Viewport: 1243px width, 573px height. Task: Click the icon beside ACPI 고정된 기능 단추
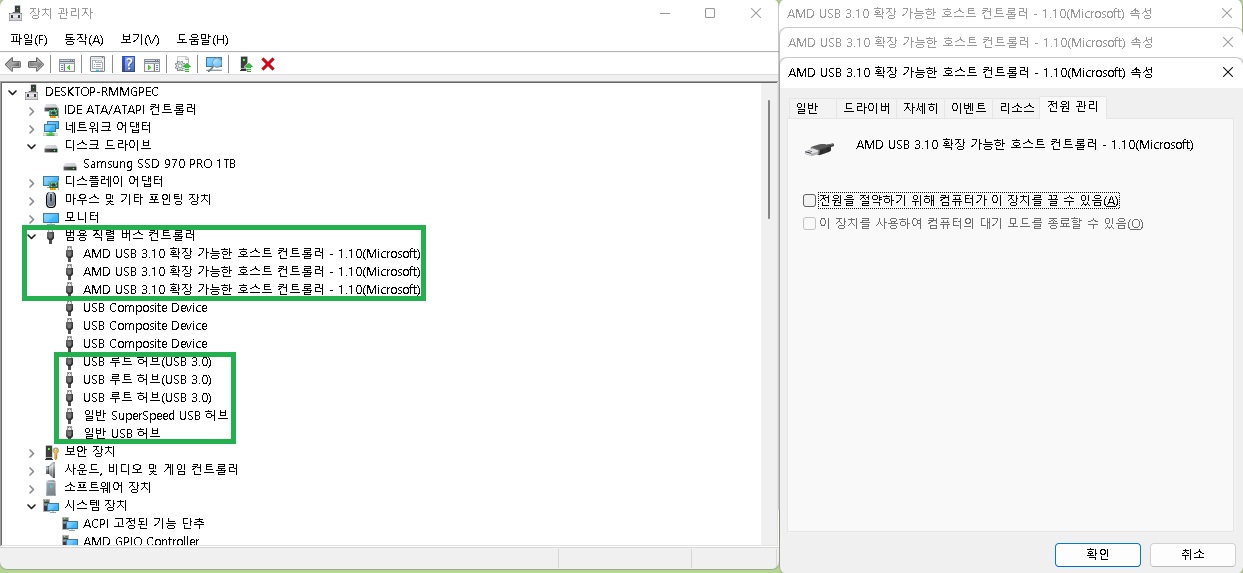tap(70, 523)
